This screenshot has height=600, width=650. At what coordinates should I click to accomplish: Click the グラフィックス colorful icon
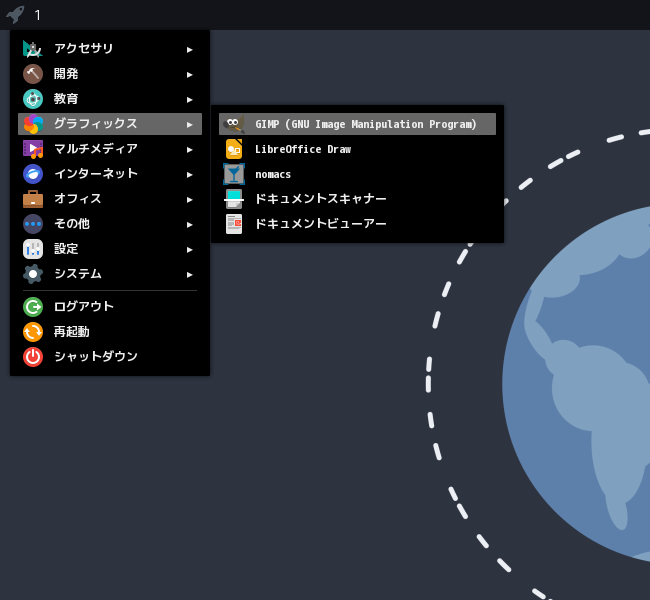pyautogui.click(x=33, y=124)
